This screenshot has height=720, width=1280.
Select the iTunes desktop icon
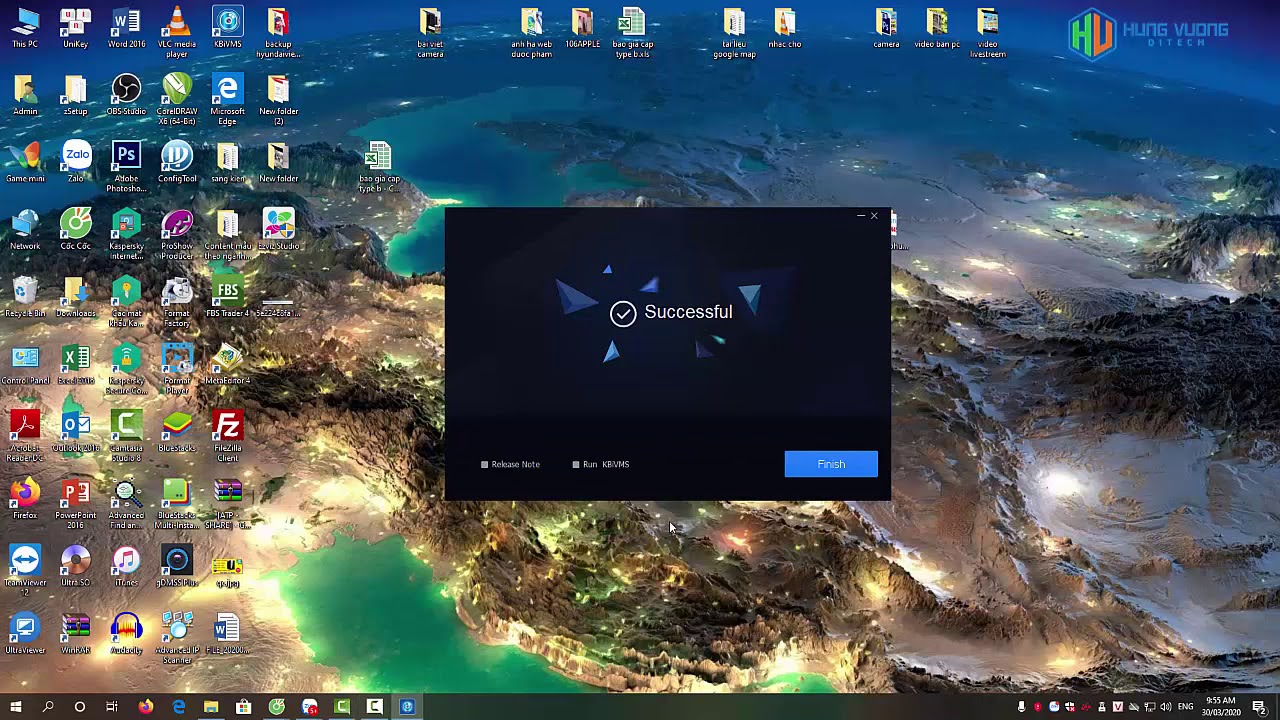pyautogui.click(x=126, y=566)
